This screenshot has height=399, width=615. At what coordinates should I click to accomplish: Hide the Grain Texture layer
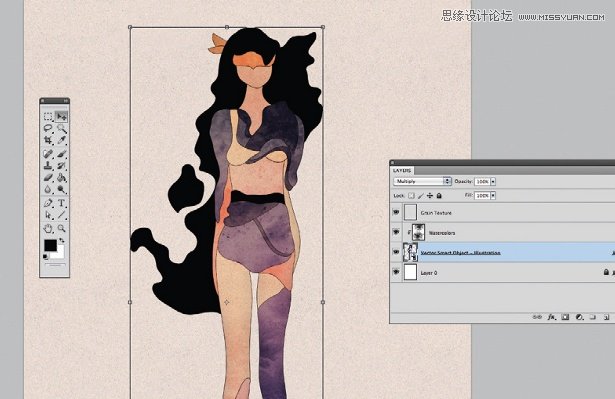[x=396, y=212]
